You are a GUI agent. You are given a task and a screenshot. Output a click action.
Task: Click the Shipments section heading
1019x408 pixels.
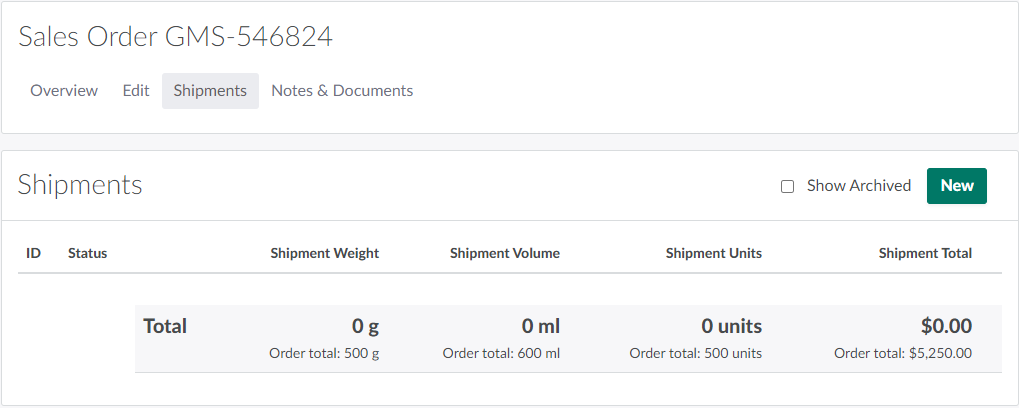tap(80, 185)
